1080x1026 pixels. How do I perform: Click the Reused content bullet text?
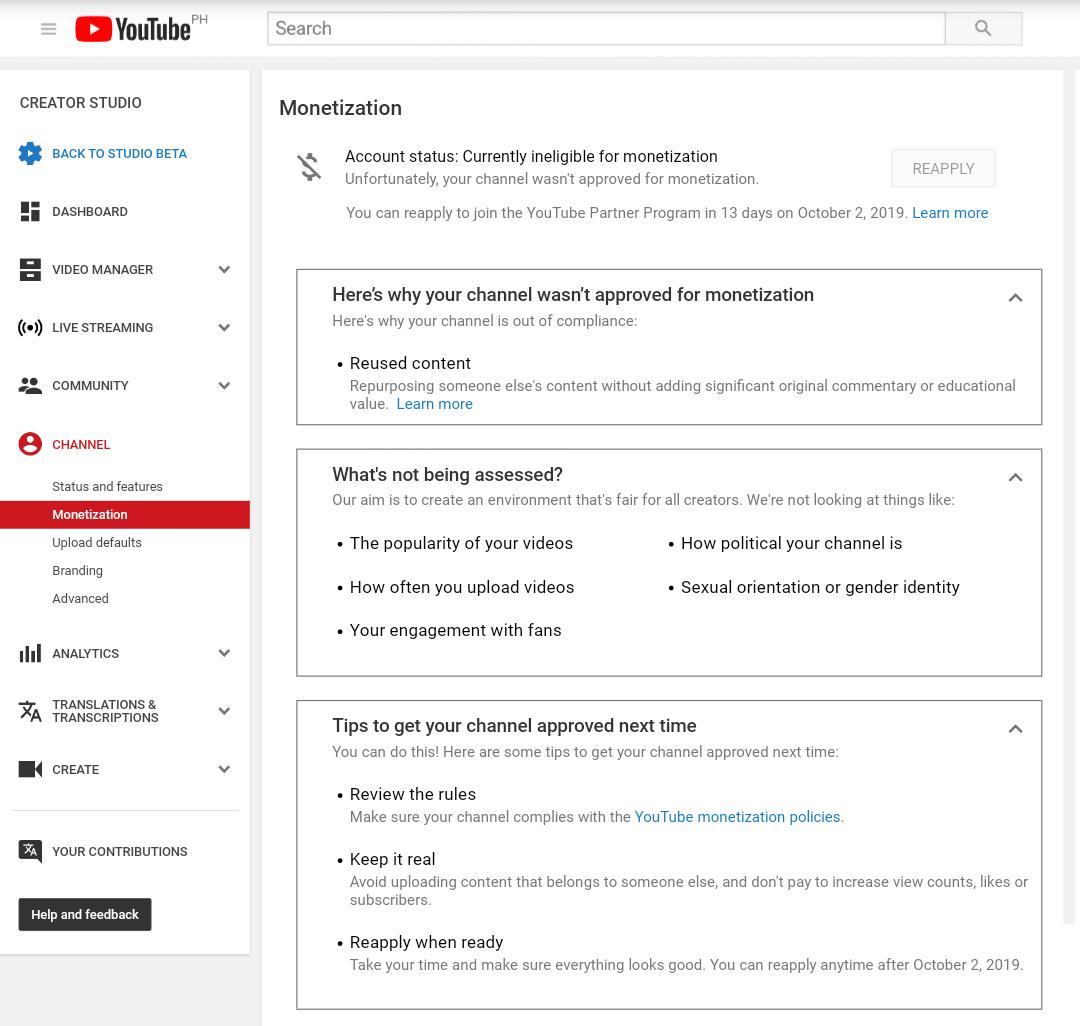[x=411, y=363]
